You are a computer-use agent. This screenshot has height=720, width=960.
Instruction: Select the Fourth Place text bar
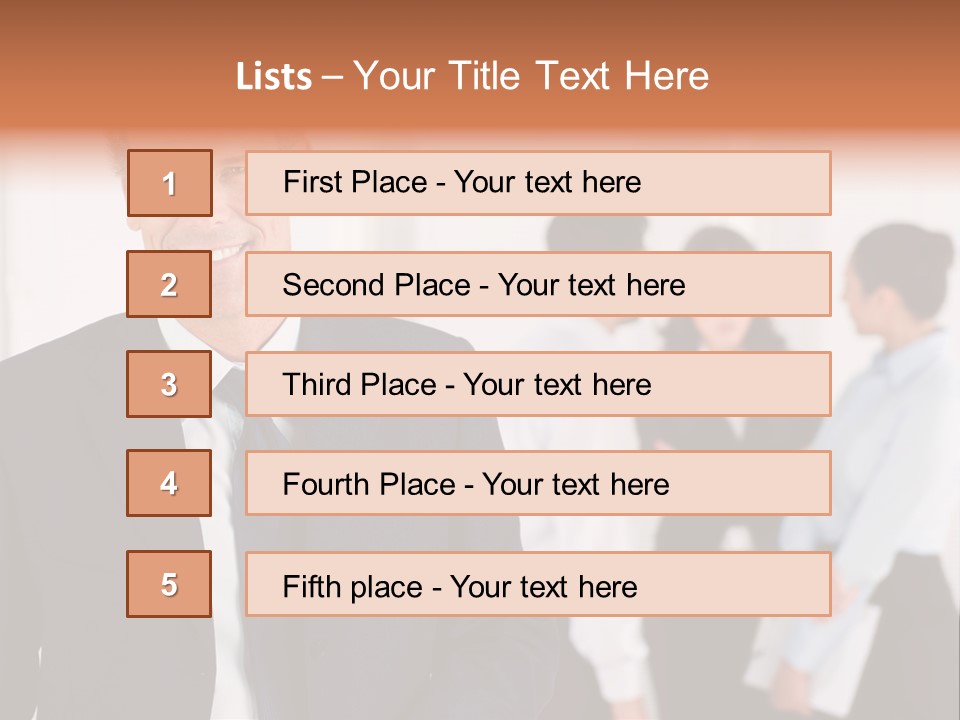pos(538,484)
